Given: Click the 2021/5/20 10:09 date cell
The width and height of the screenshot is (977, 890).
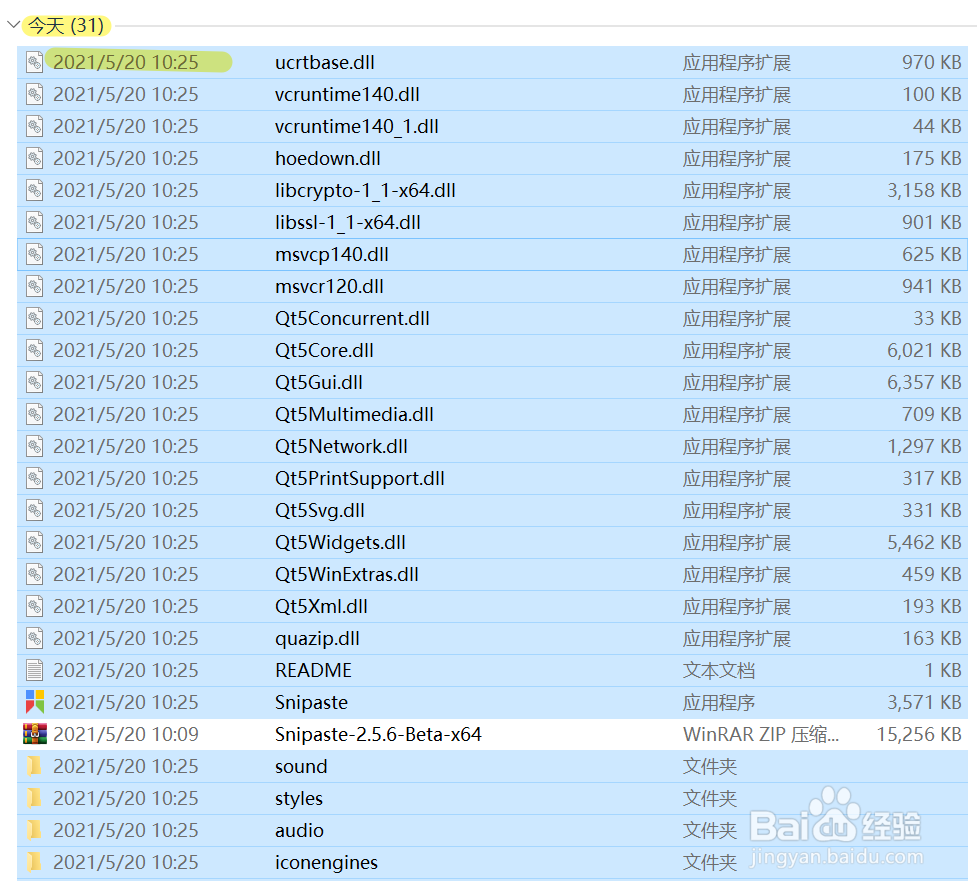Looking at the screenshot, I should [x=126, y=734].
